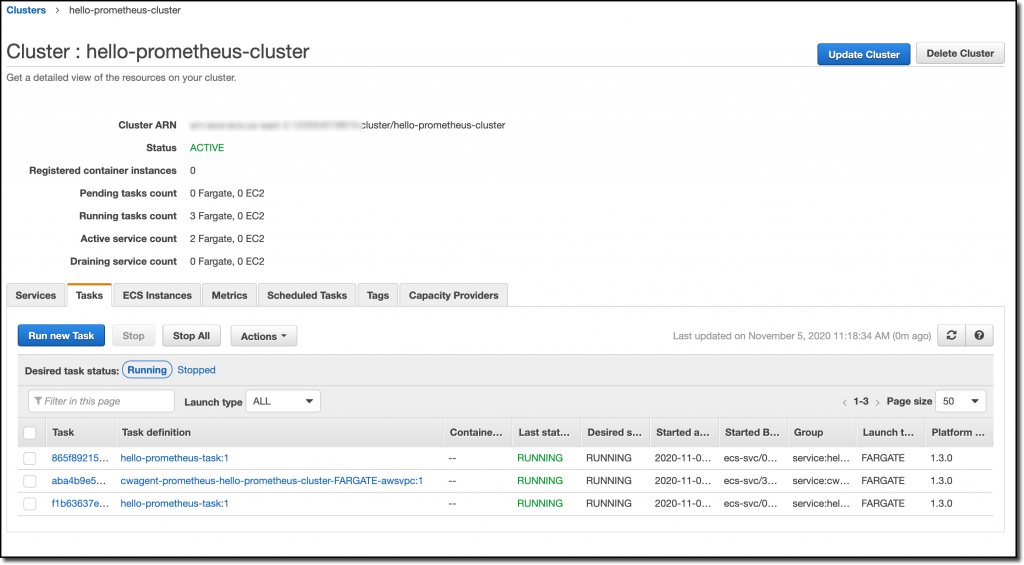Sort by Last status column header
This screenshot has height=565, width=1024.
tap(544, 432)
